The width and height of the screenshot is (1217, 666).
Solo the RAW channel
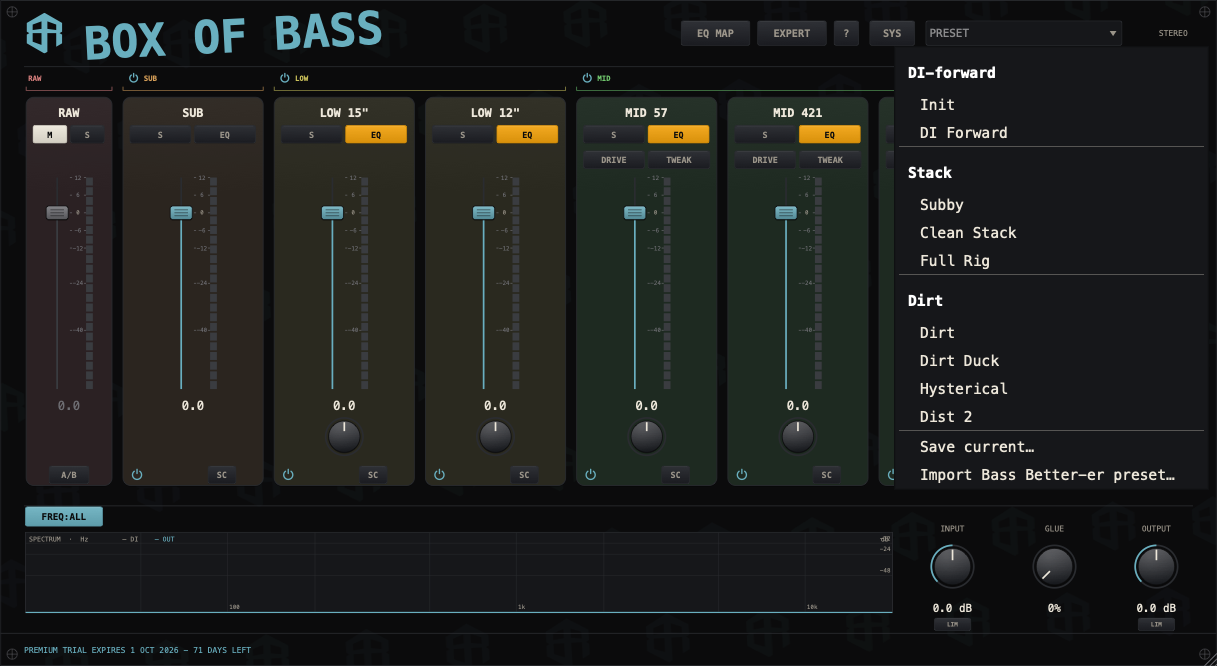pyautogui.click(x=86, y=135)
